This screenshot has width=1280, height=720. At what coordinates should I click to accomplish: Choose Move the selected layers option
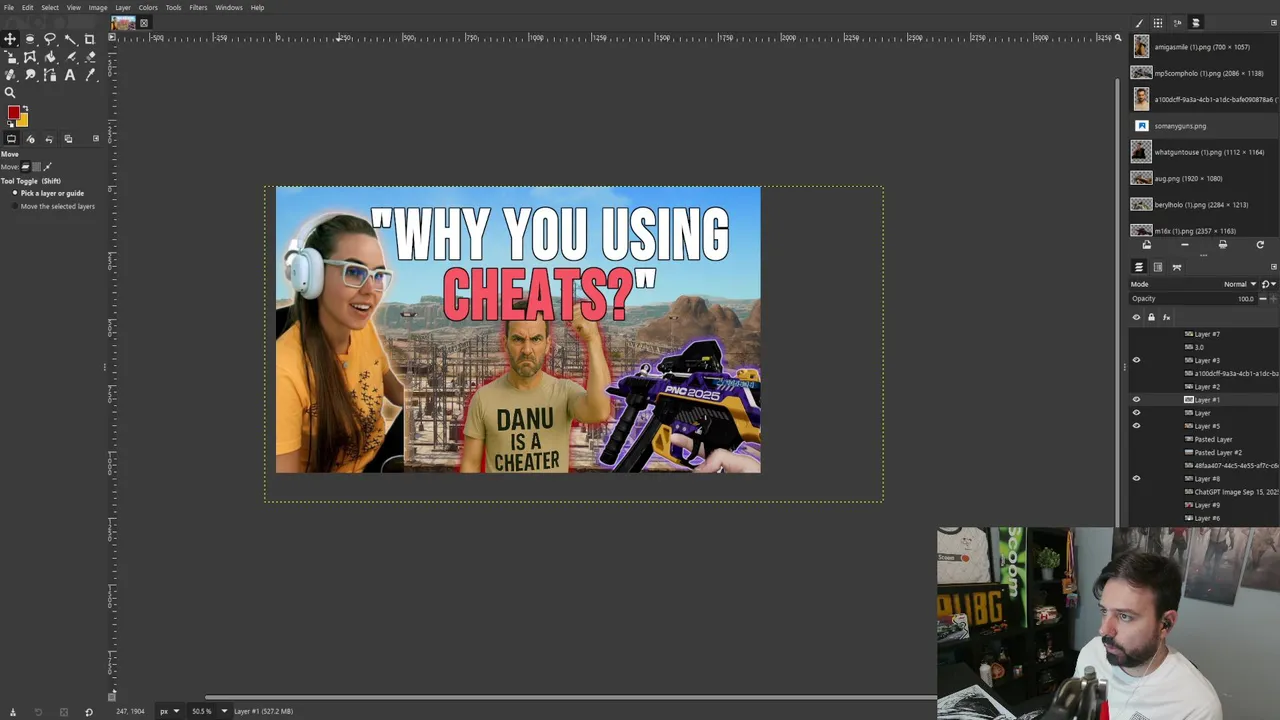[52, 206]
